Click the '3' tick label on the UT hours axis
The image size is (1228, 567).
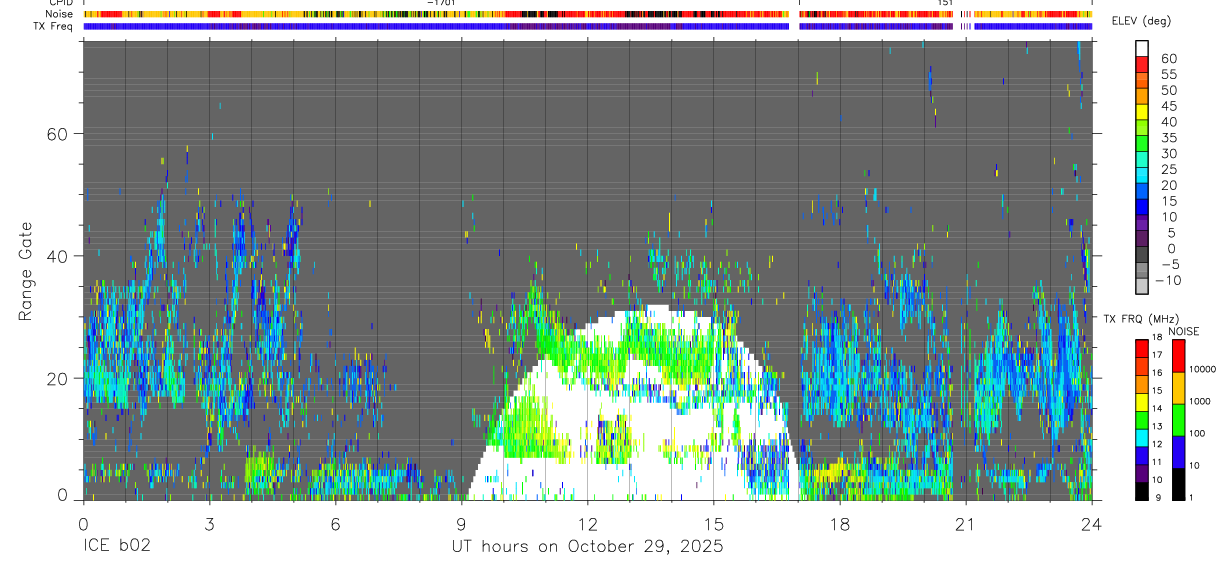(x=209, y=523)
